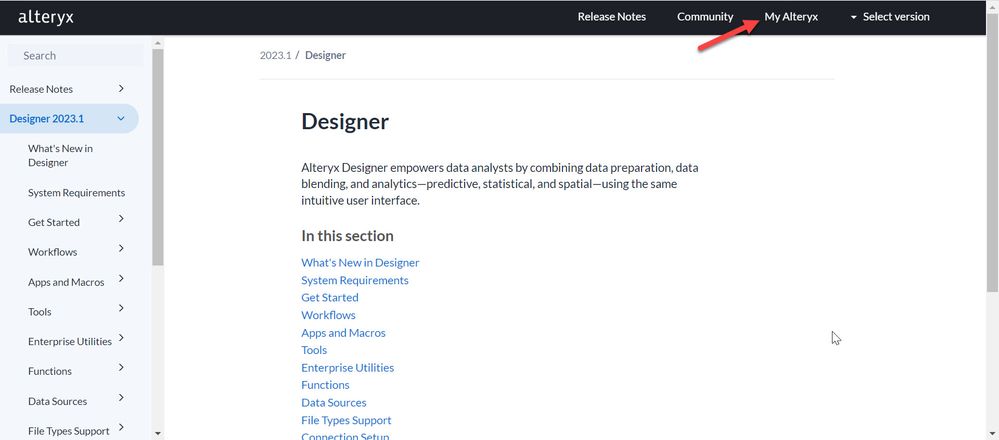Expand Tools chevron in sidebar
Screen dimensions: 999x440
[x=121, y=308]
